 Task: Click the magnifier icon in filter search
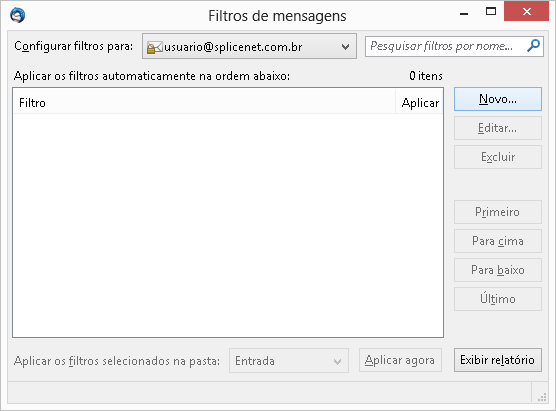[533, 45]
